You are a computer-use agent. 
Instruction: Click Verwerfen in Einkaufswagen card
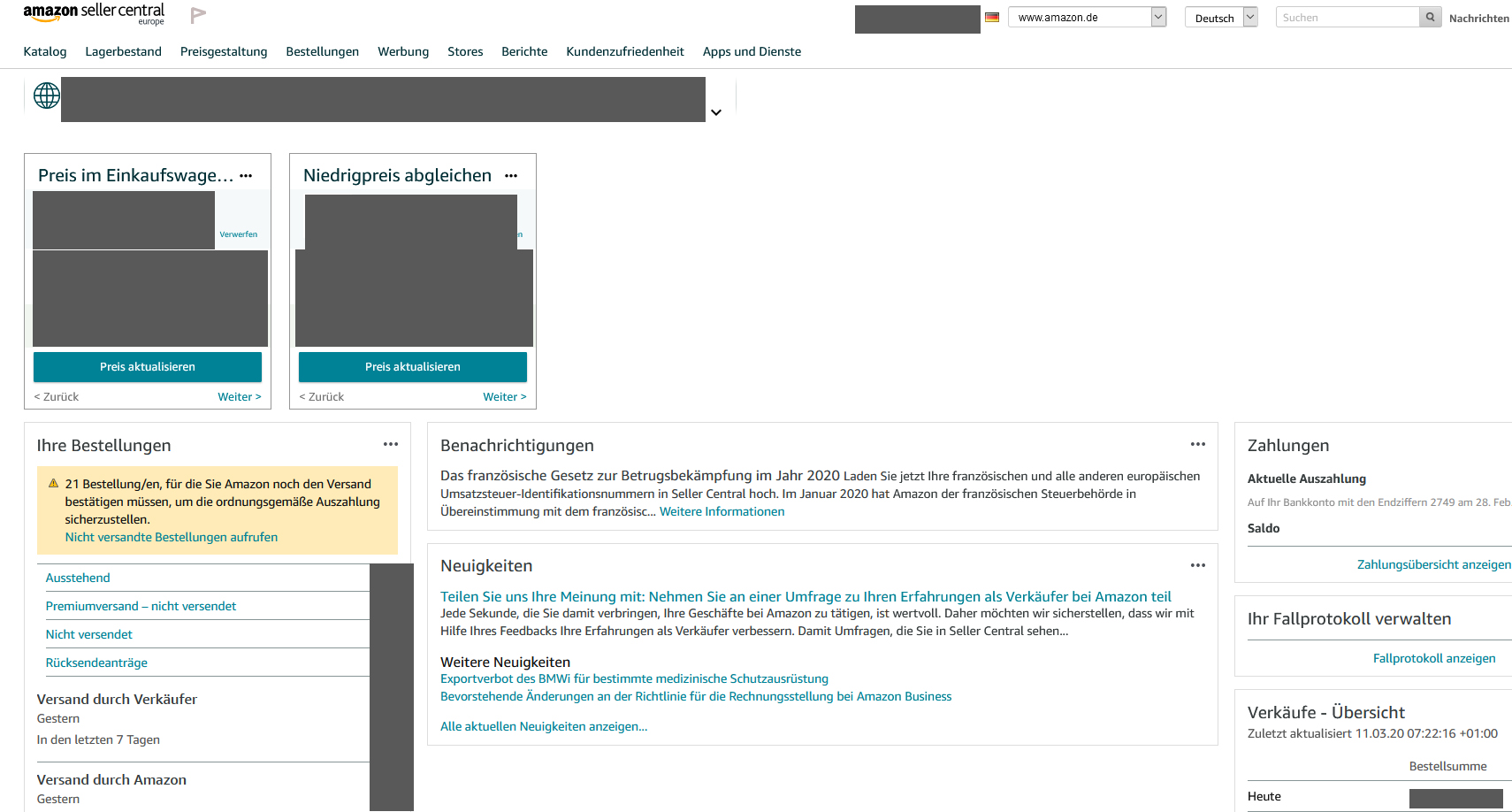[x=239, y=234]
